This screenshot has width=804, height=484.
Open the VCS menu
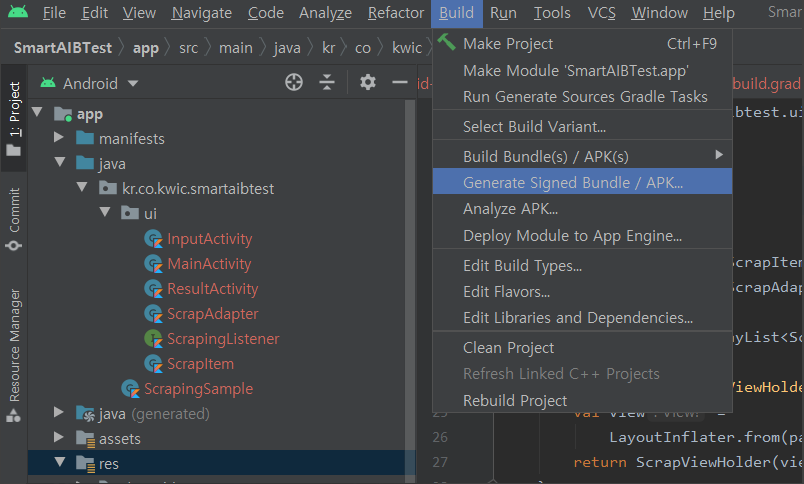coord(601,13)
